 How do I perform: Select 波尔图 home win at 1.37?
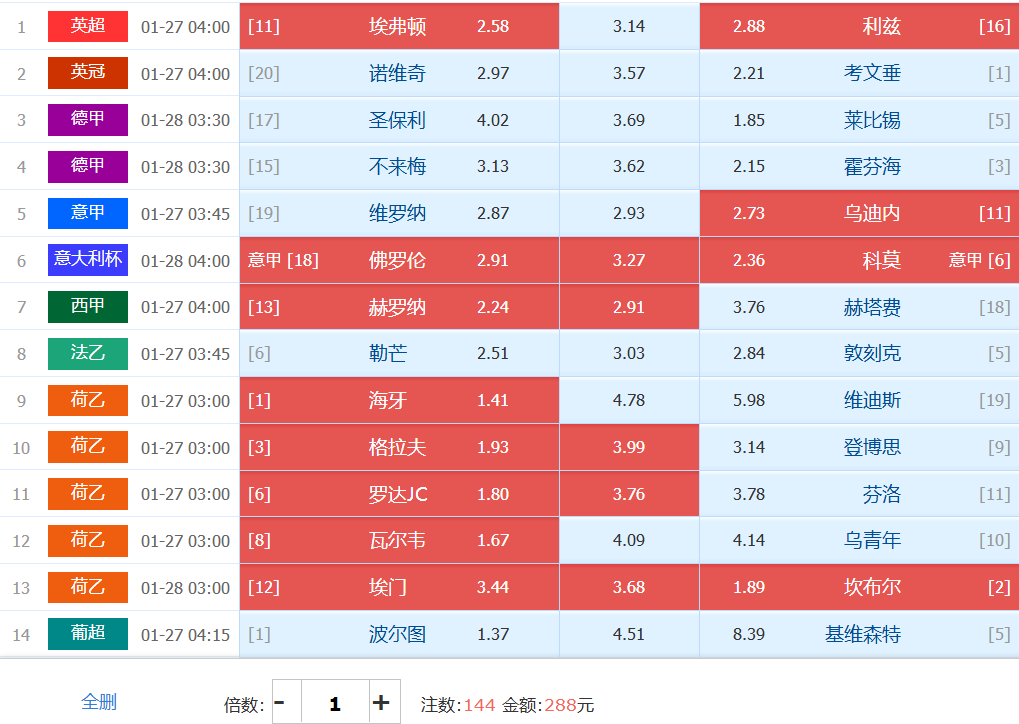(x=399, y=634)
